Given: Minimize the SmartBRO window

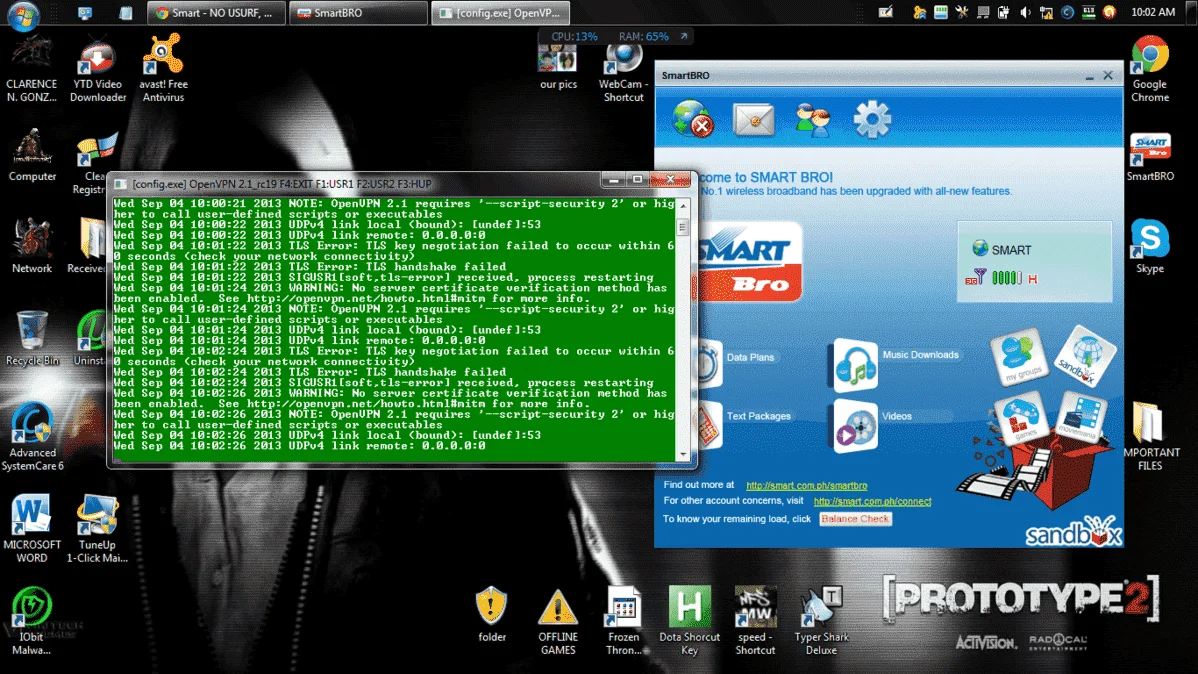Looking at the screenshot, I should pos(1090,76).
